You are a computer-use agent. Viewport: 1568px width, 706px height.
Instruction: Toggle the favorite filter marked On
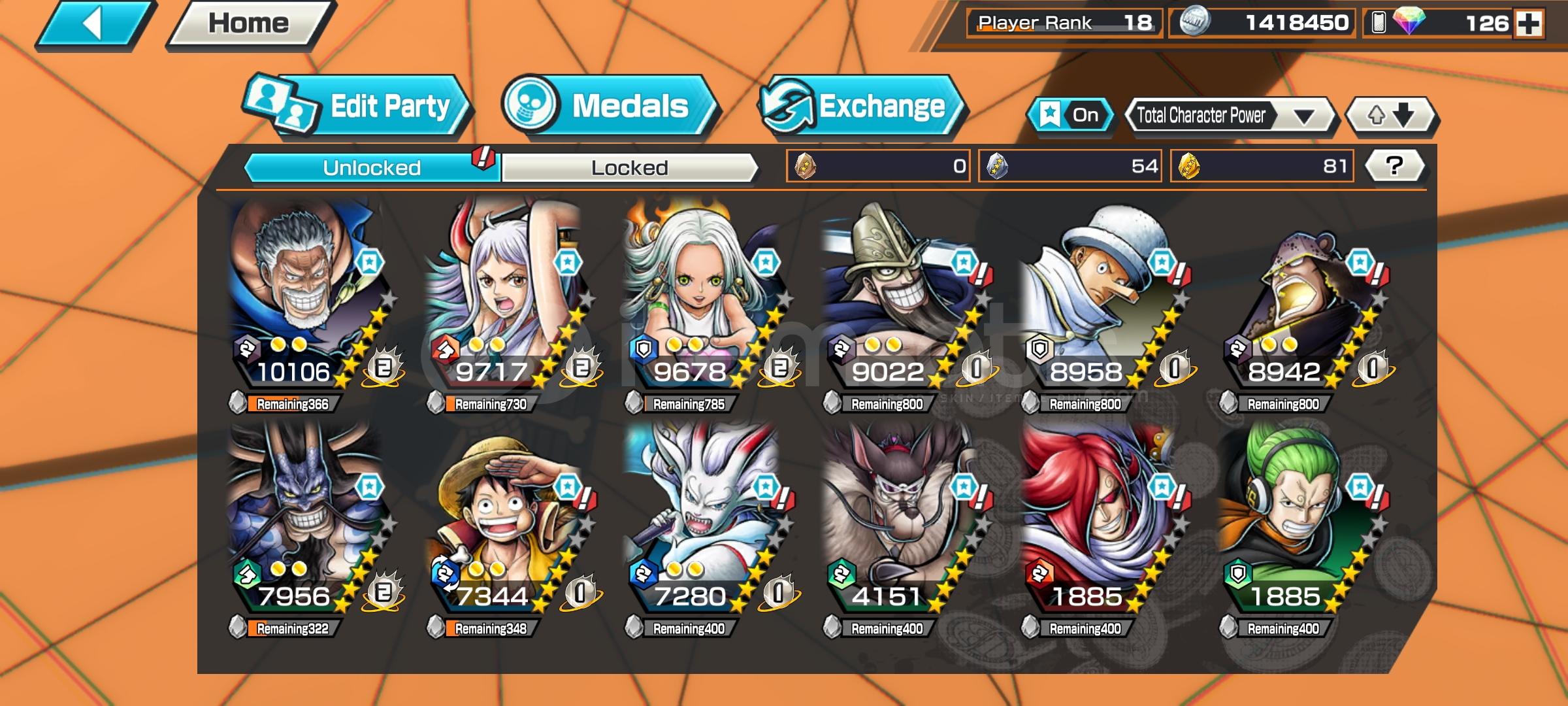click(x=1071, y=116)
